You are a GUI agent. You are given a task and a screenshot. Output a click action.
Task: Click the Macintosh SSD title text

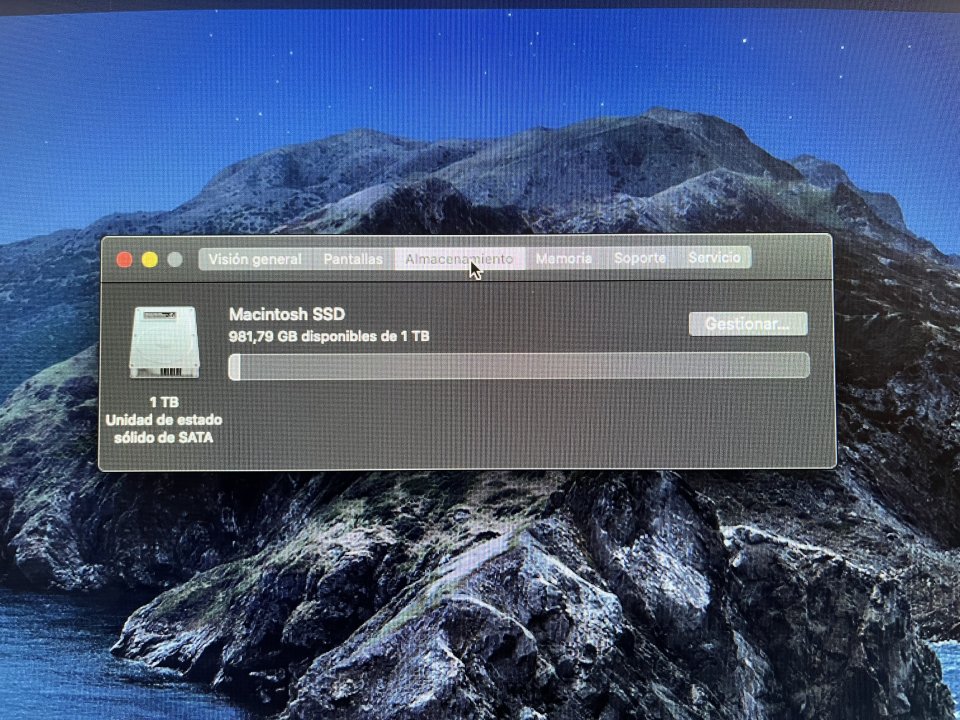tap(286, 313)
